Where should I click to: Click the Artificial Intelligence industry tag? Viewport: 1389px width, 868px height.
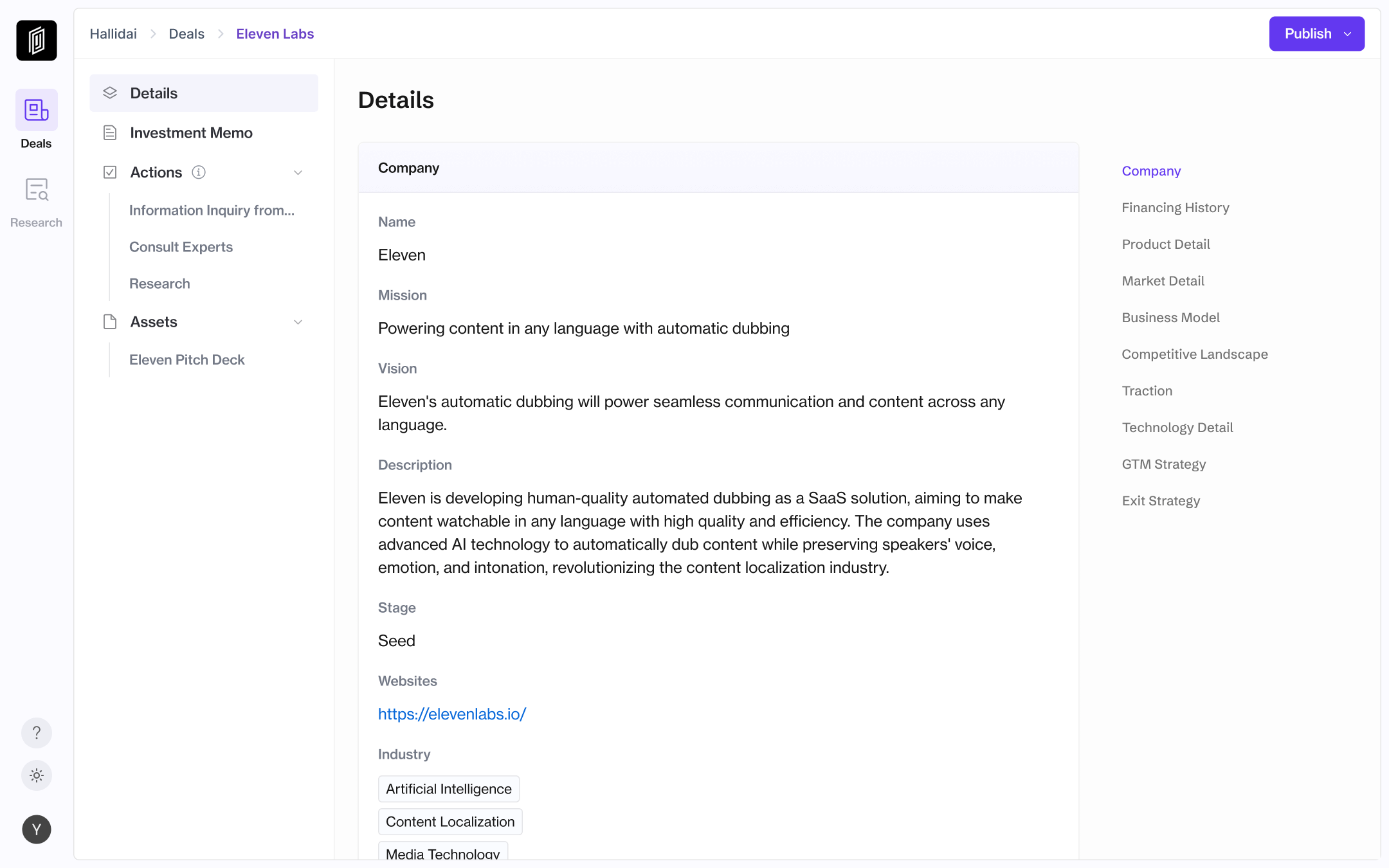449,789
